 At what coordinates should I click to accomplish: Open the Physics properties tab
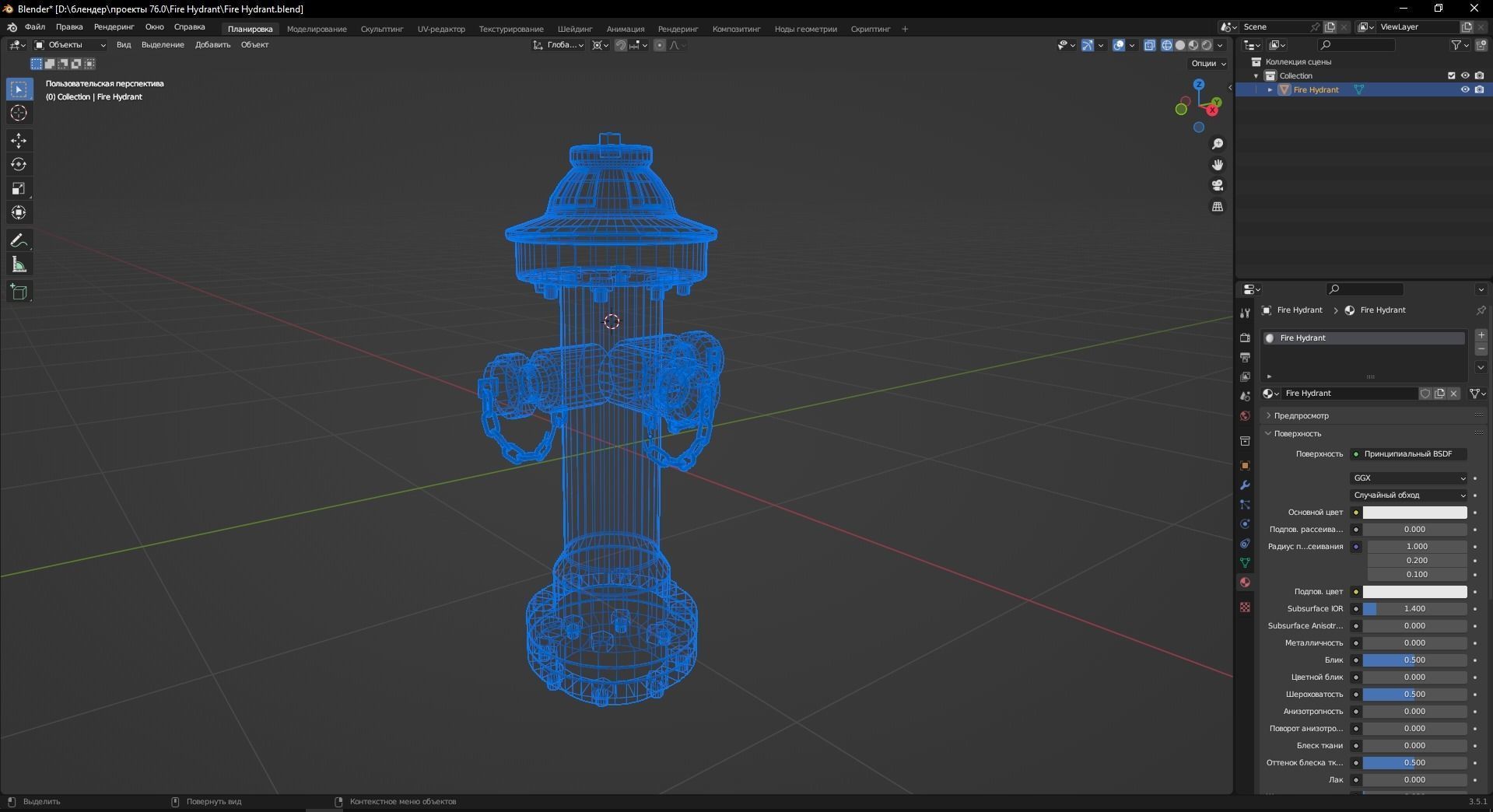[1245, 524]
